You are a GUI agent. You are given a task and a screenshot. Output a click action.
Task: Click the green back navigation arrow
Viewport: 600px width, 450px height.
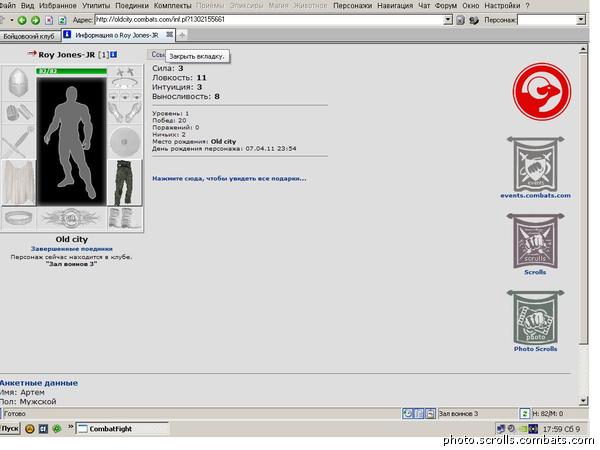[x=22, y=20]
